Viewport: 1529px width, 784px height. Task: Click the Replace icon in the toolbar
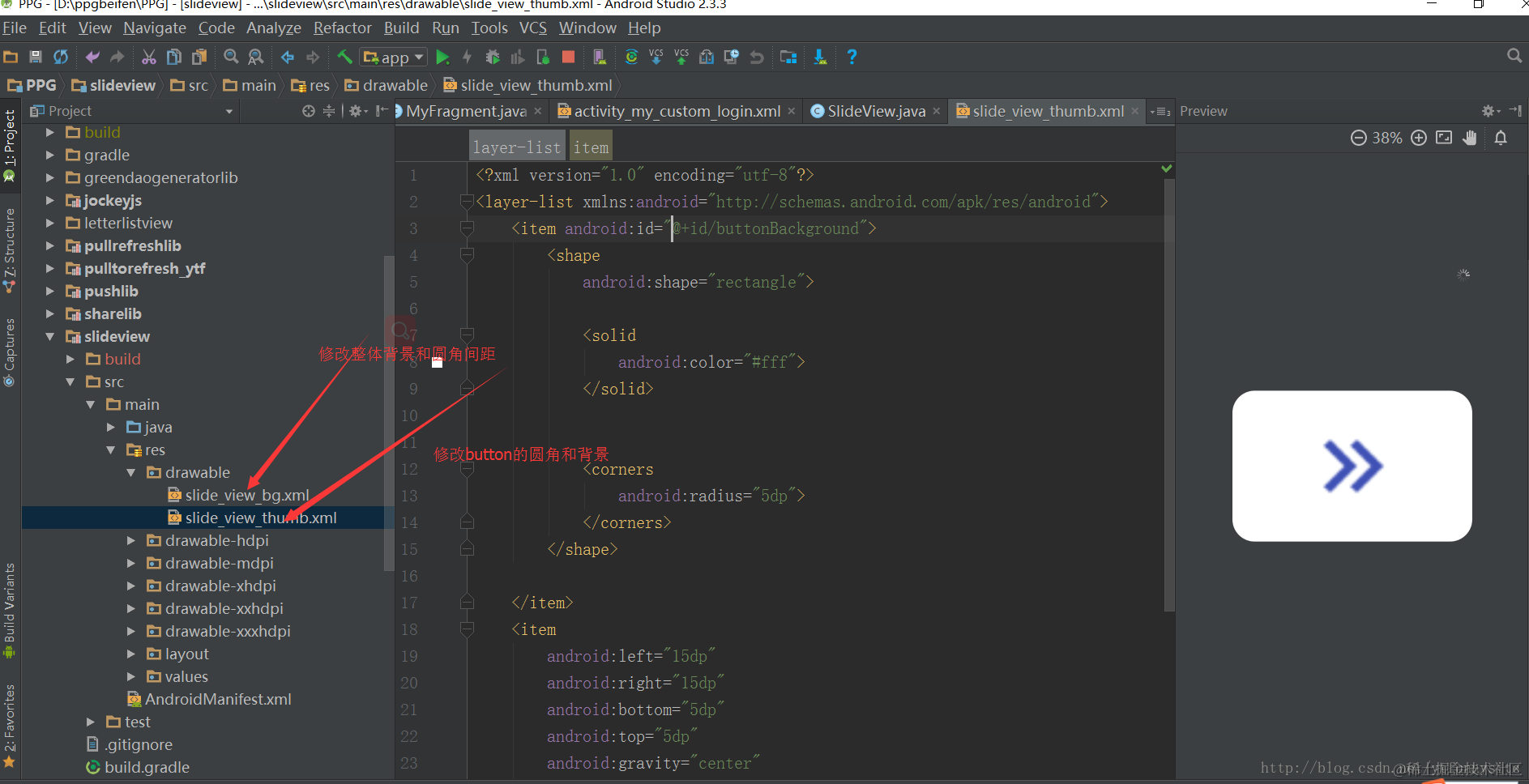pyautogui.click(x=256, y=57)
